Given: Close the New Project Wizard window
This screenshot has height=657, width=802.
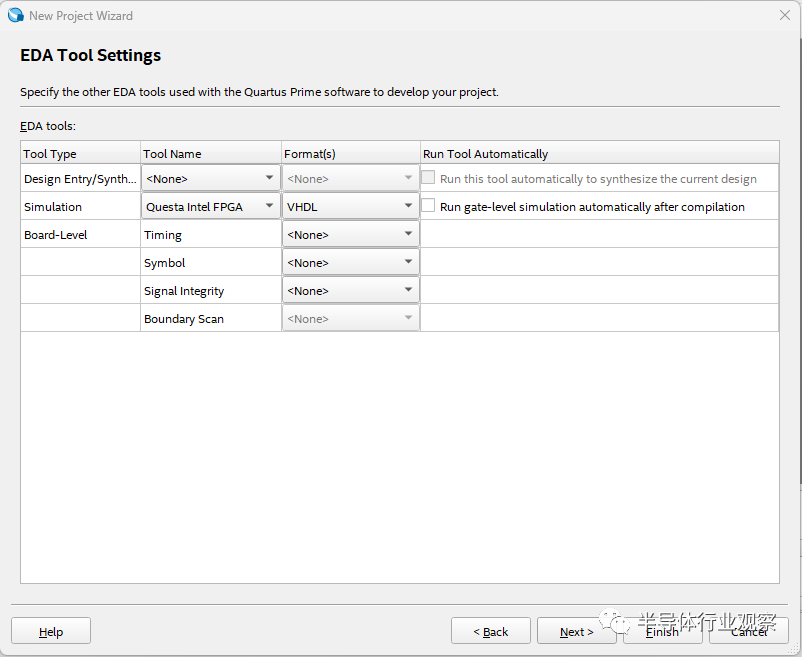Looking at the screenshot, I should 784,15.
